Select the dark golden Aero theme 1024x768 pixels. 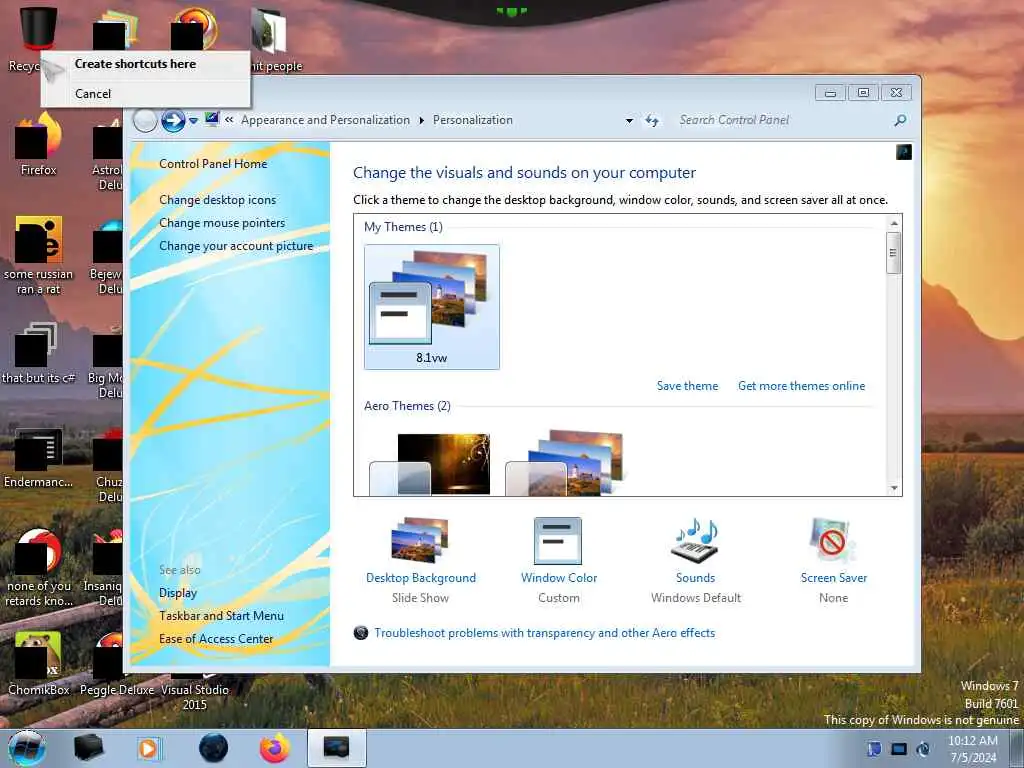tap(430, 464)
